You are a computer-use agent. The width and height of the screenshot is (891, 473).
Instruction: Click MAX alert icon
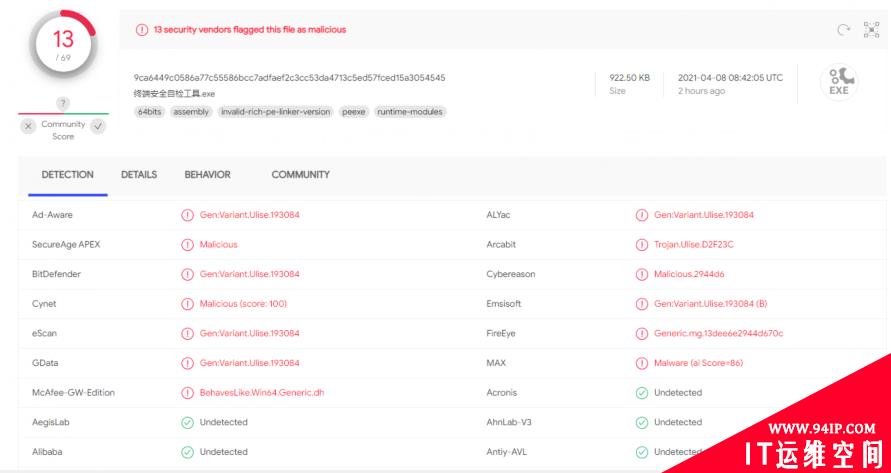(642, 363)
